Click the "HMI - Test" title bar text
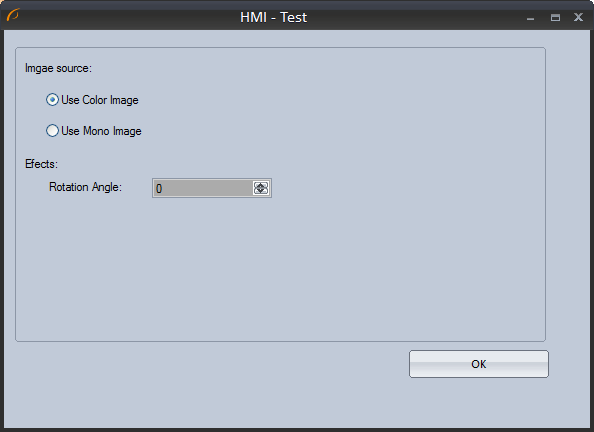594x432 pixels. (x=274, y=17)
